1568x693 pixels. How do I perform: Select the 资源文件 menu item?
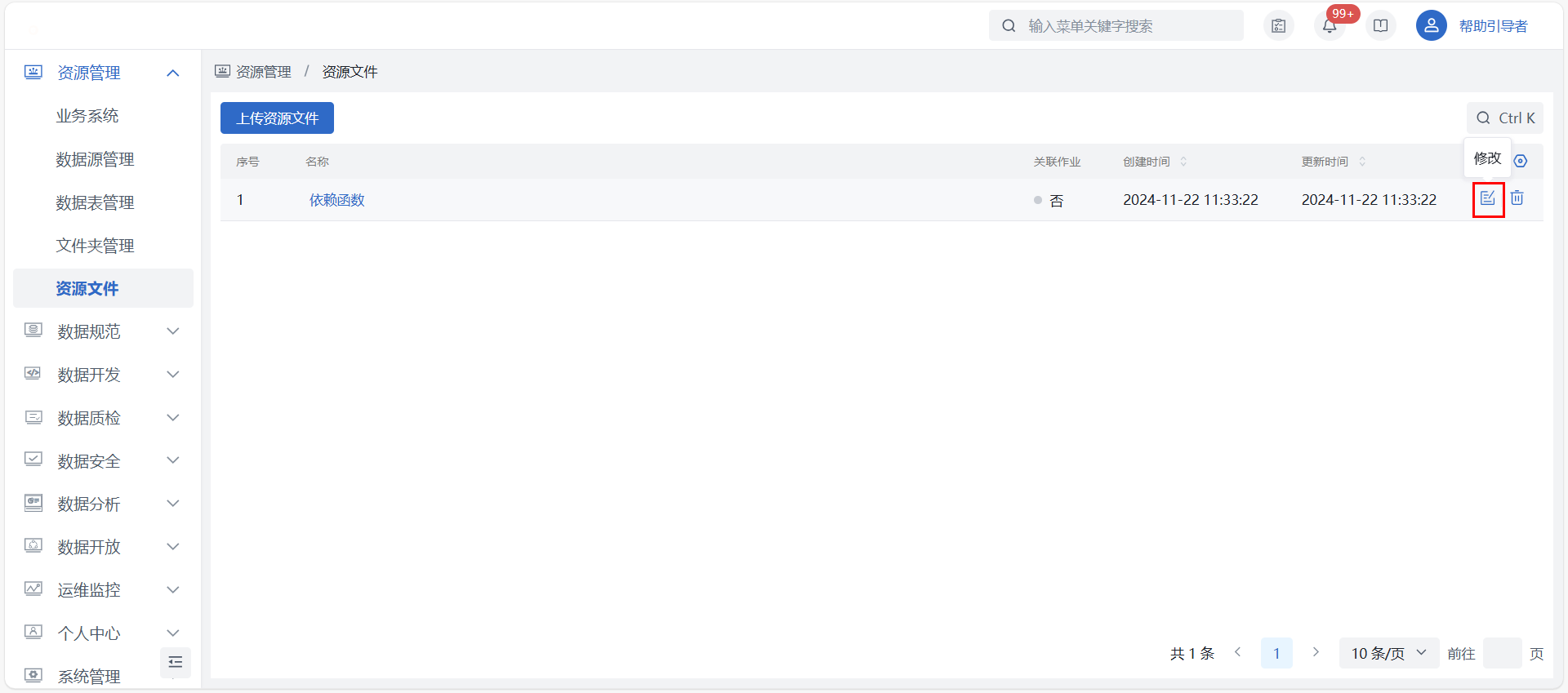coord(103,288)
